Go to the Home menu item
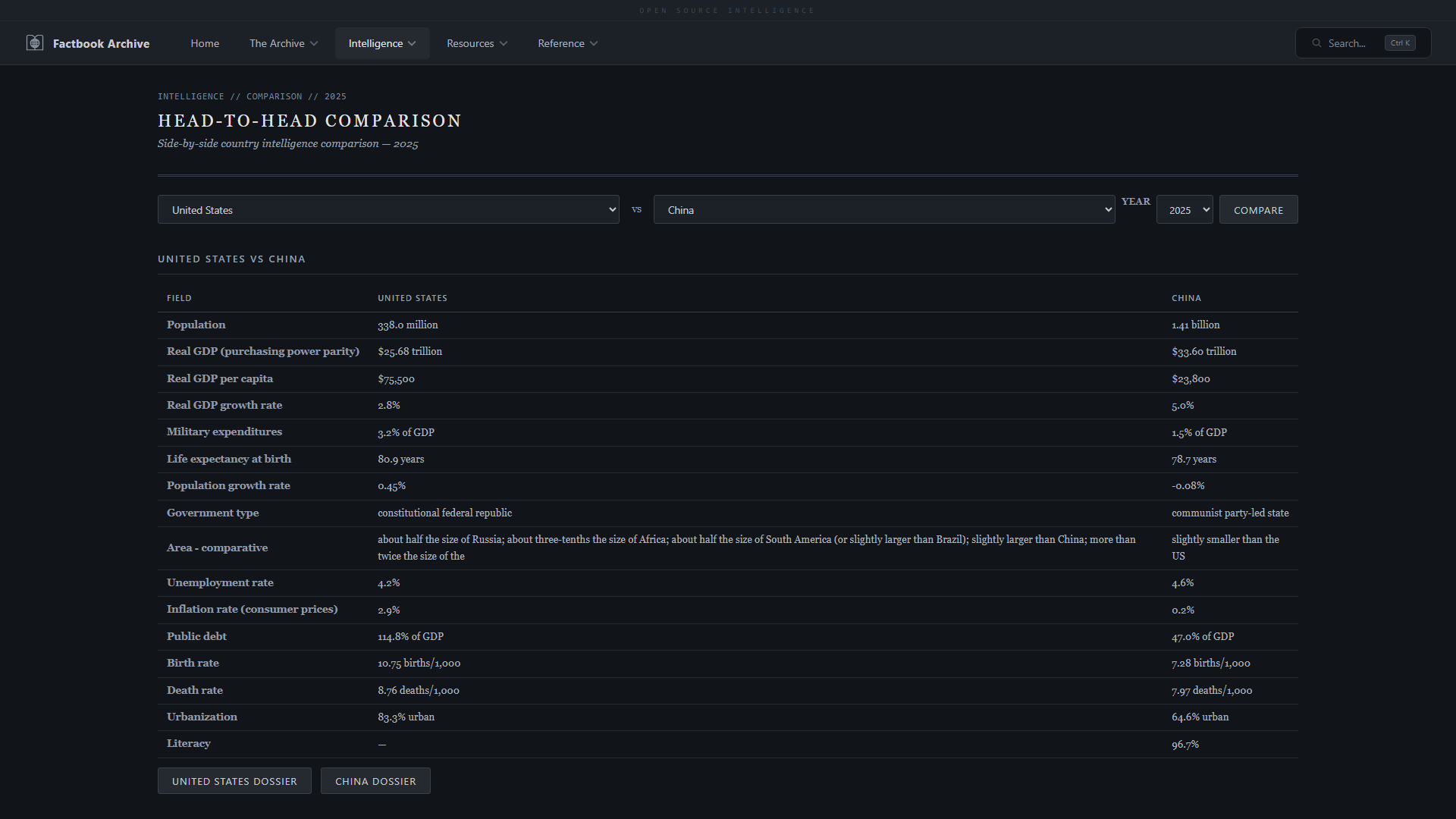This screenshot has width=1456, height=819. pyautogui.click(x=205, y=43)
